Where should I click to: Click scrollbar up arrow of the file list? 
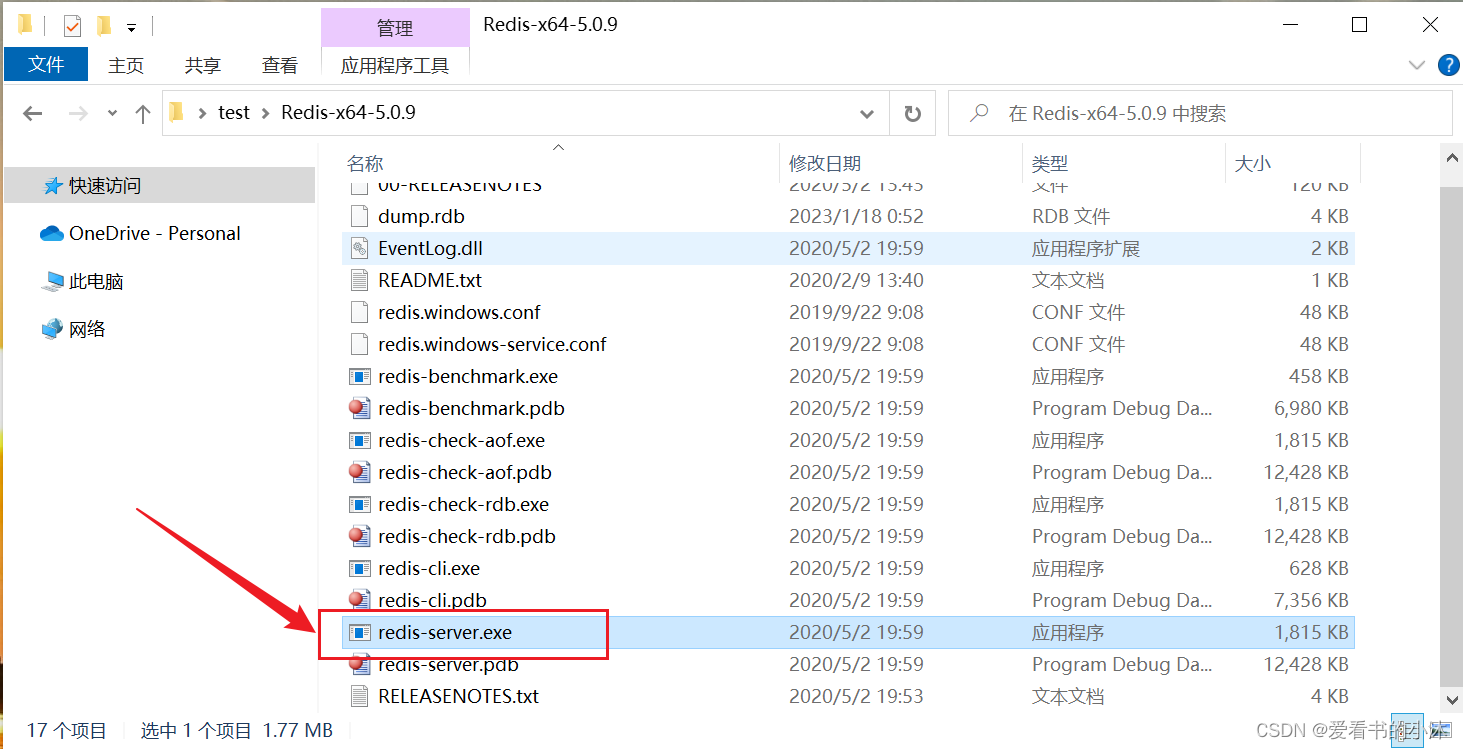pos(1451,155)
